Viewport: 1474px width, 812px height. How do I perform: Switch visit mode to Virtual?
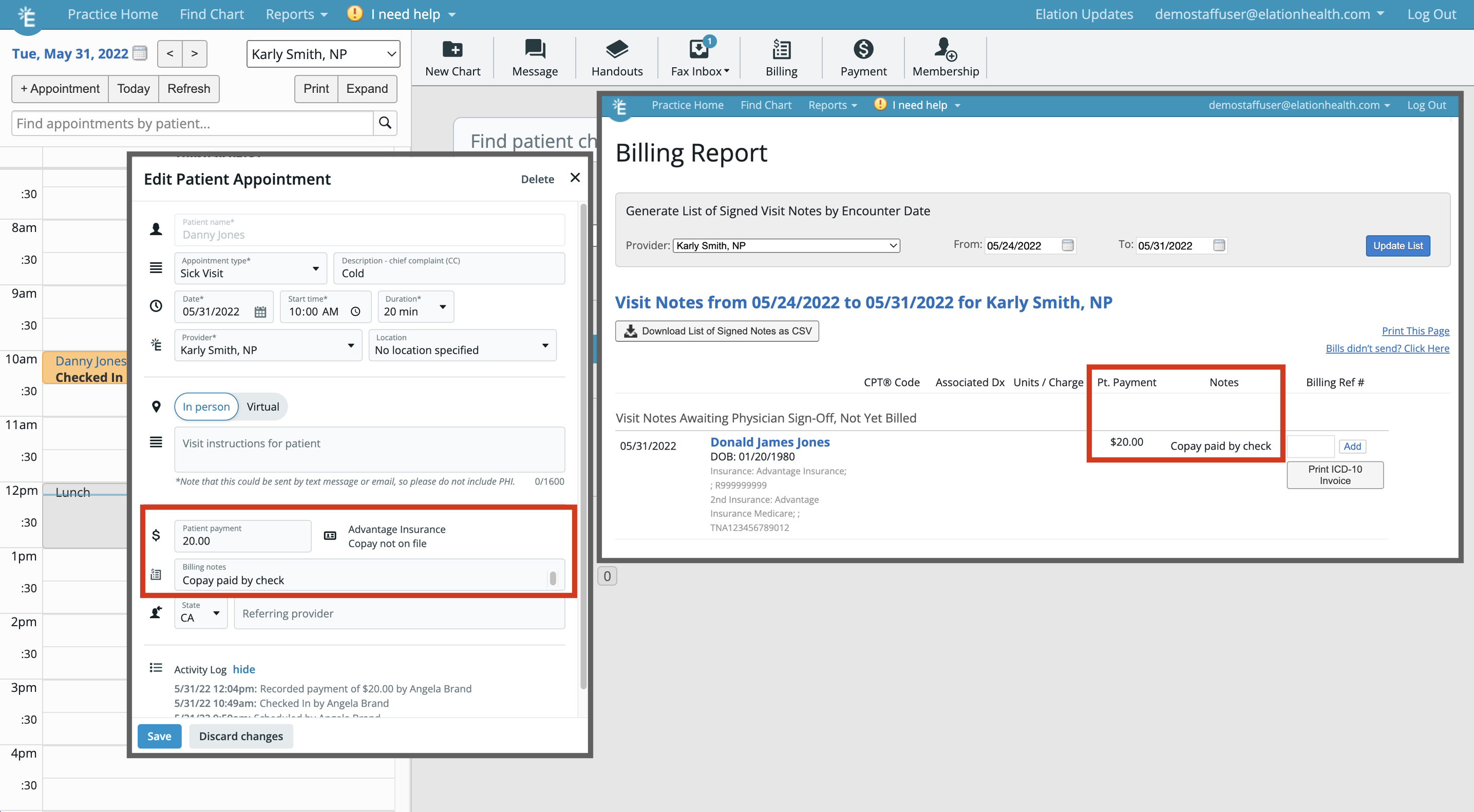[262, 407]
